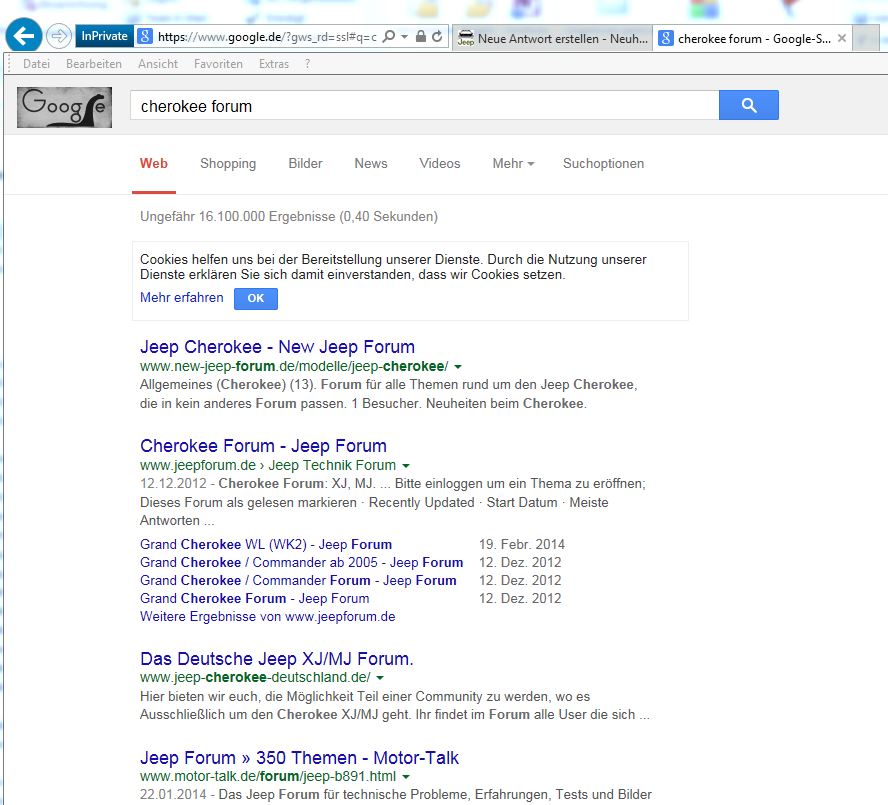Click the Google doodle logo

point(64,107)
